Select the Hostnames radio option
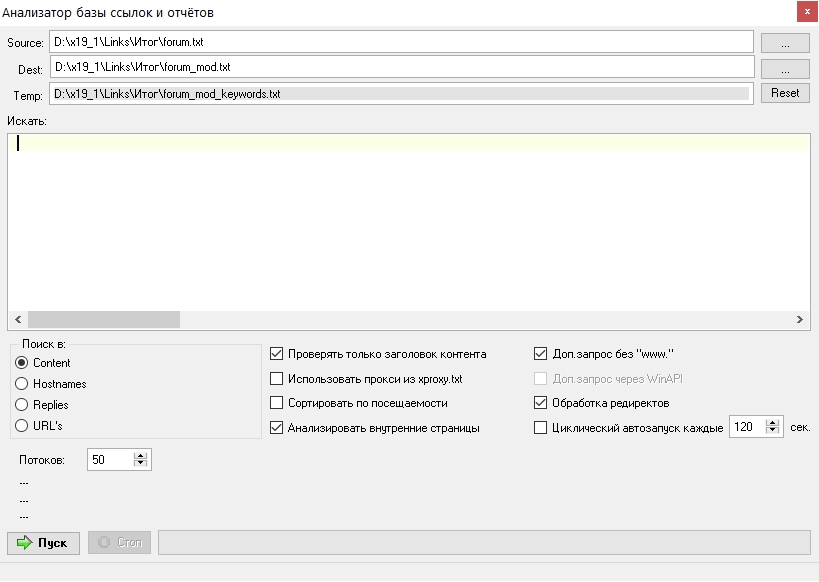The height and width of the screenshot is (582, 819). (x=51, y=384)
